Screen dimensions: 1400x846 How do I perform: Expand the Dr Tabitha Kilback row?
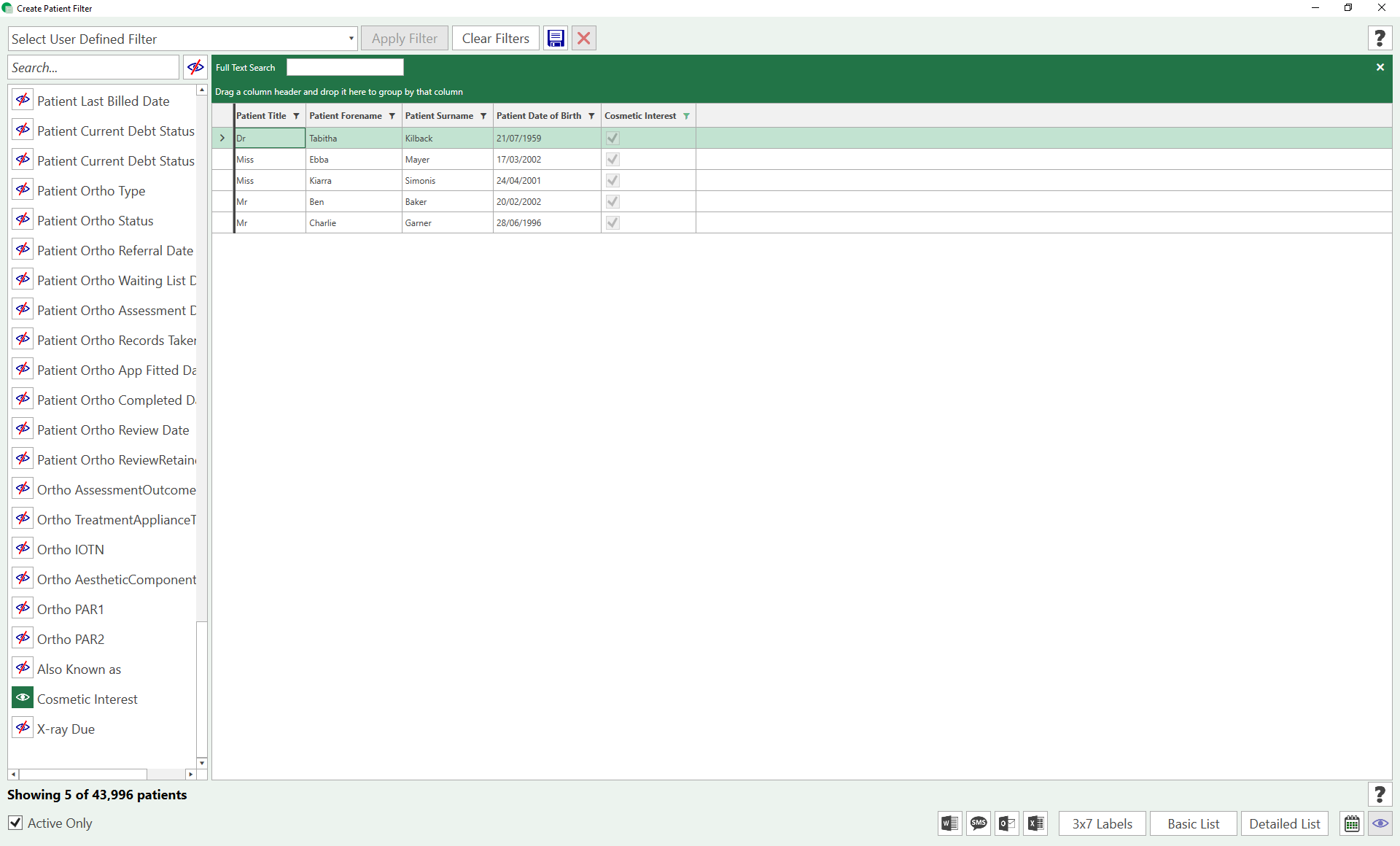(222, 138)
